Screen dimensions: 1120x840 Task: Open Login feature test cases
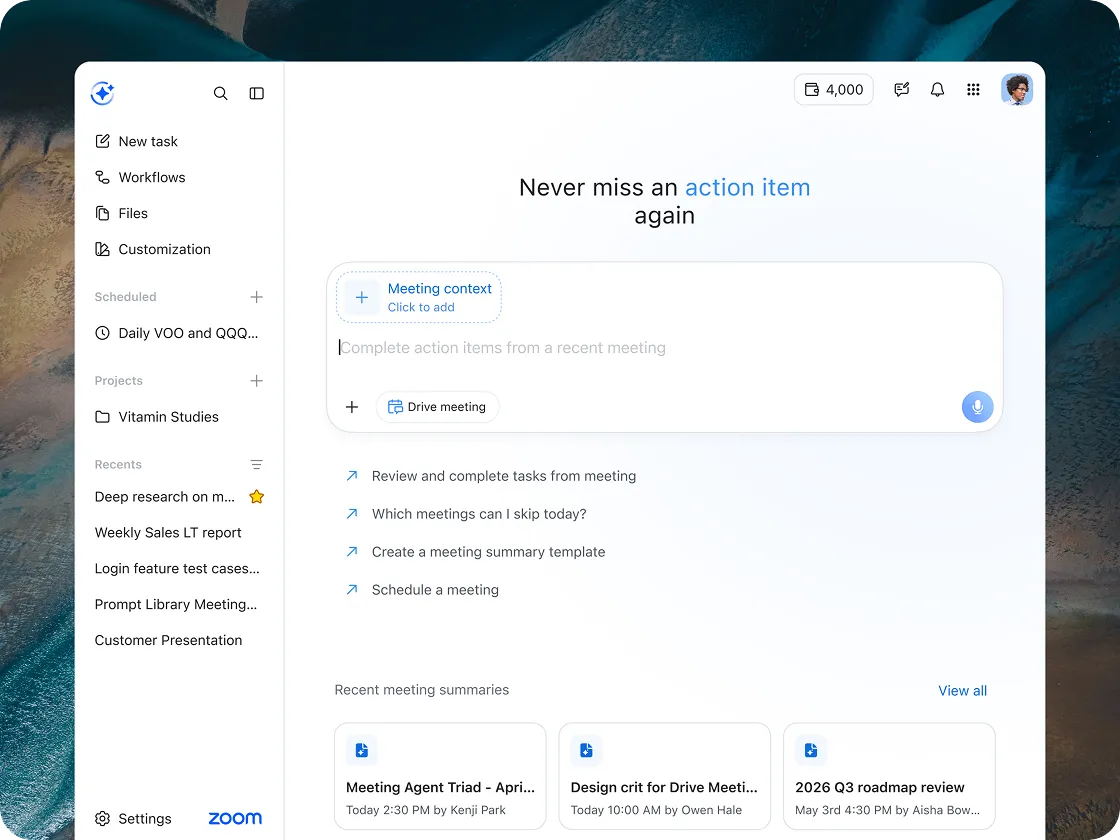(177, 569)
